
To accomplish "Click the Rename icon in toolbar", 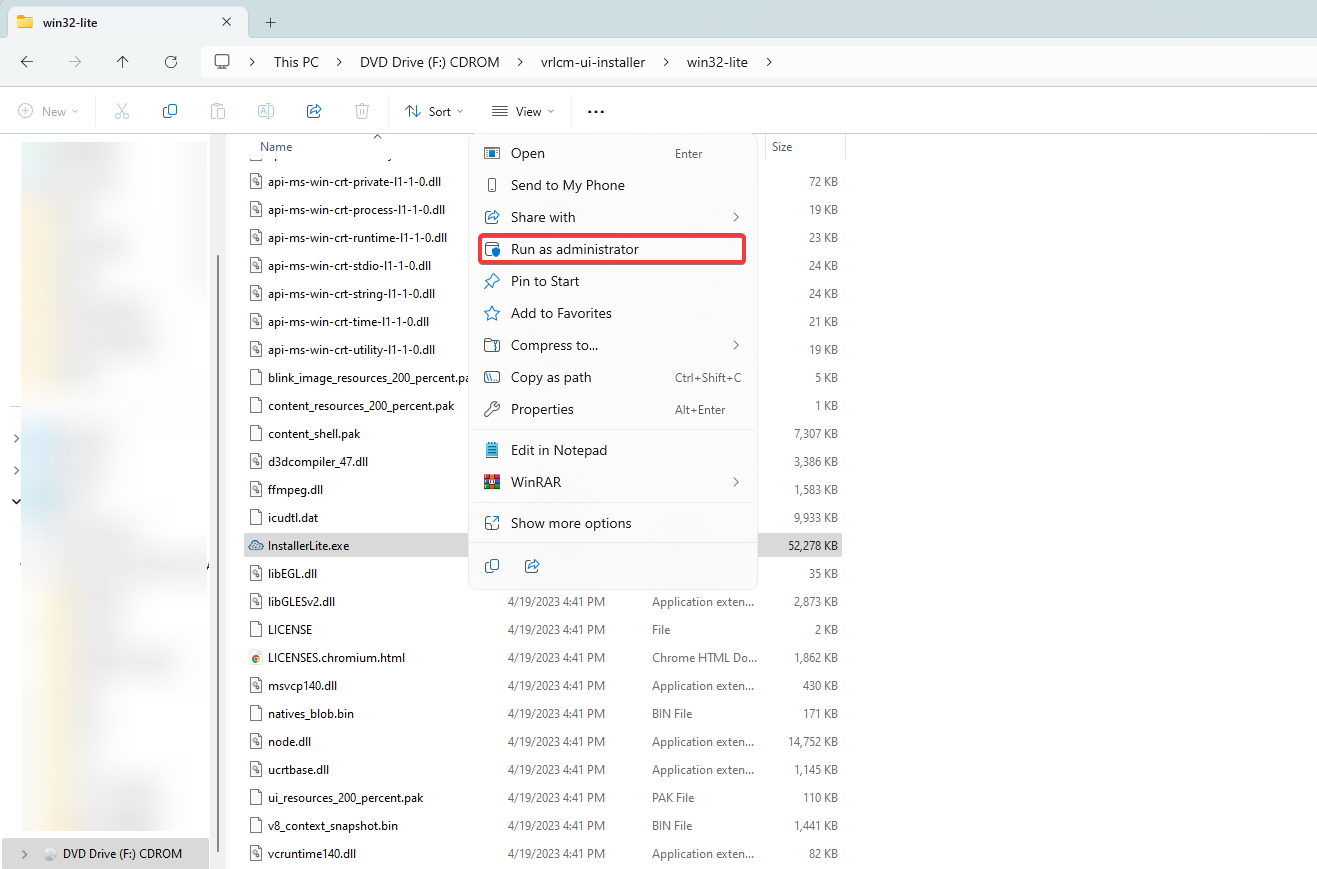I will (266, 111).
